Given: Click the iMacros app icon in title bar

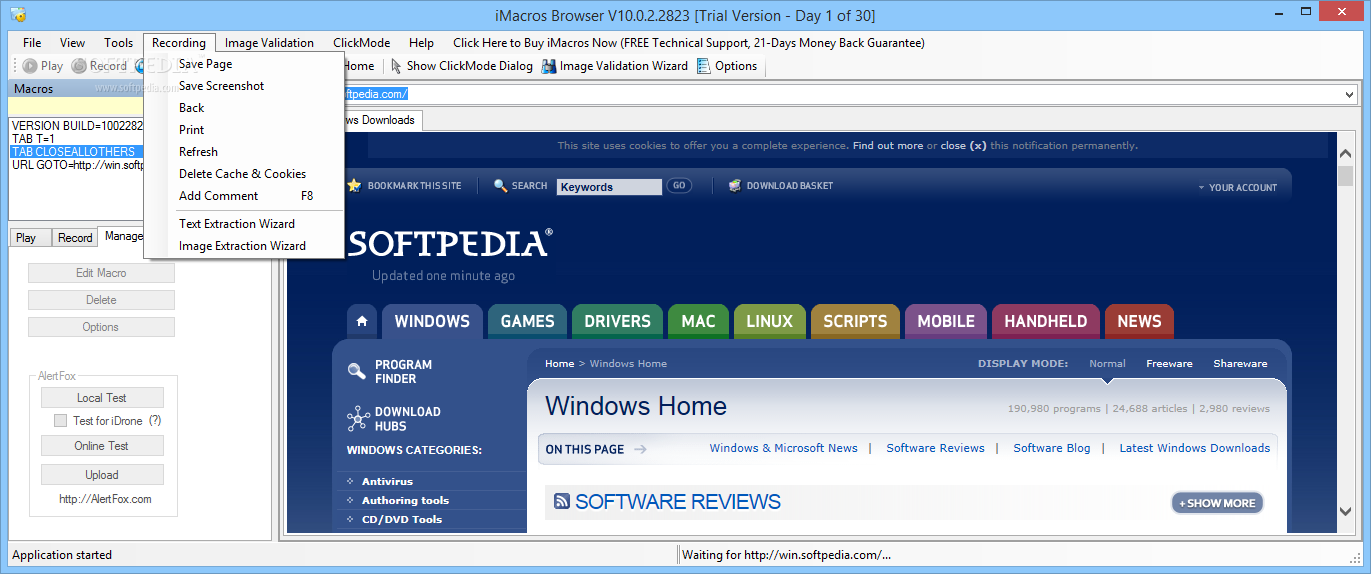Looking at the screenshot, I should tap(18, 14).
